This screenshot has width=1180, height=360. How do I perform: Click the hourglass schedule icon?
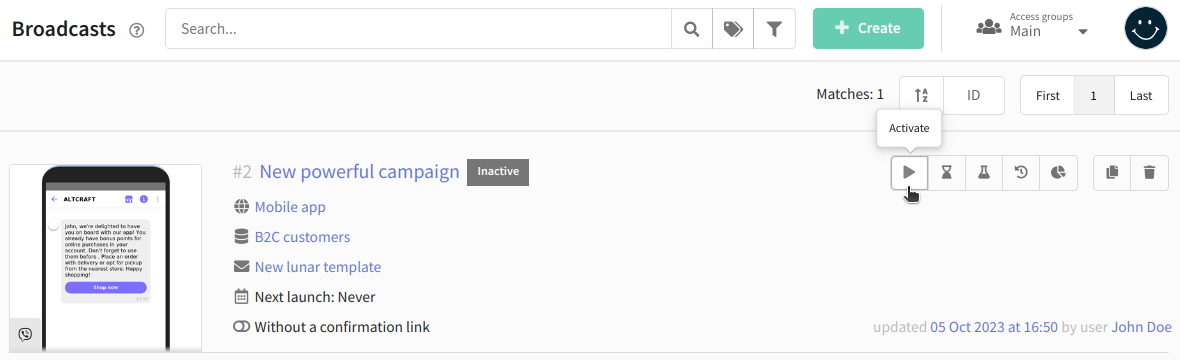[x=947, y=172]
